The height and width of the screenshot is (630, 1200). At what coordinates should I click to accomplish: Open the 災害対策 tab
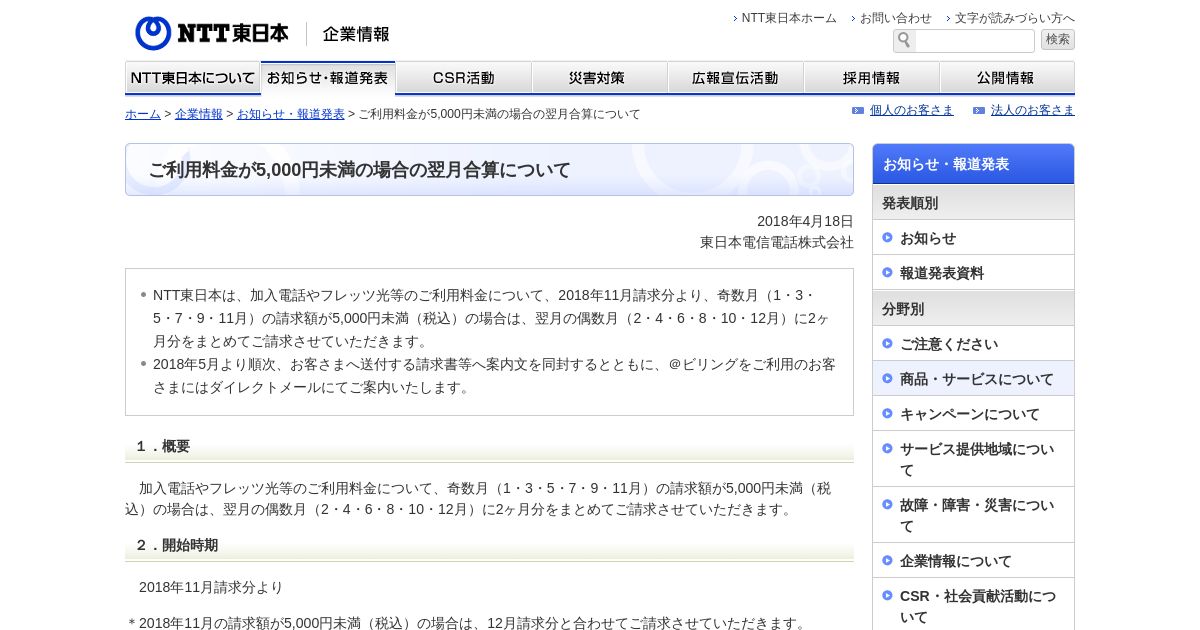click(600, 77)
